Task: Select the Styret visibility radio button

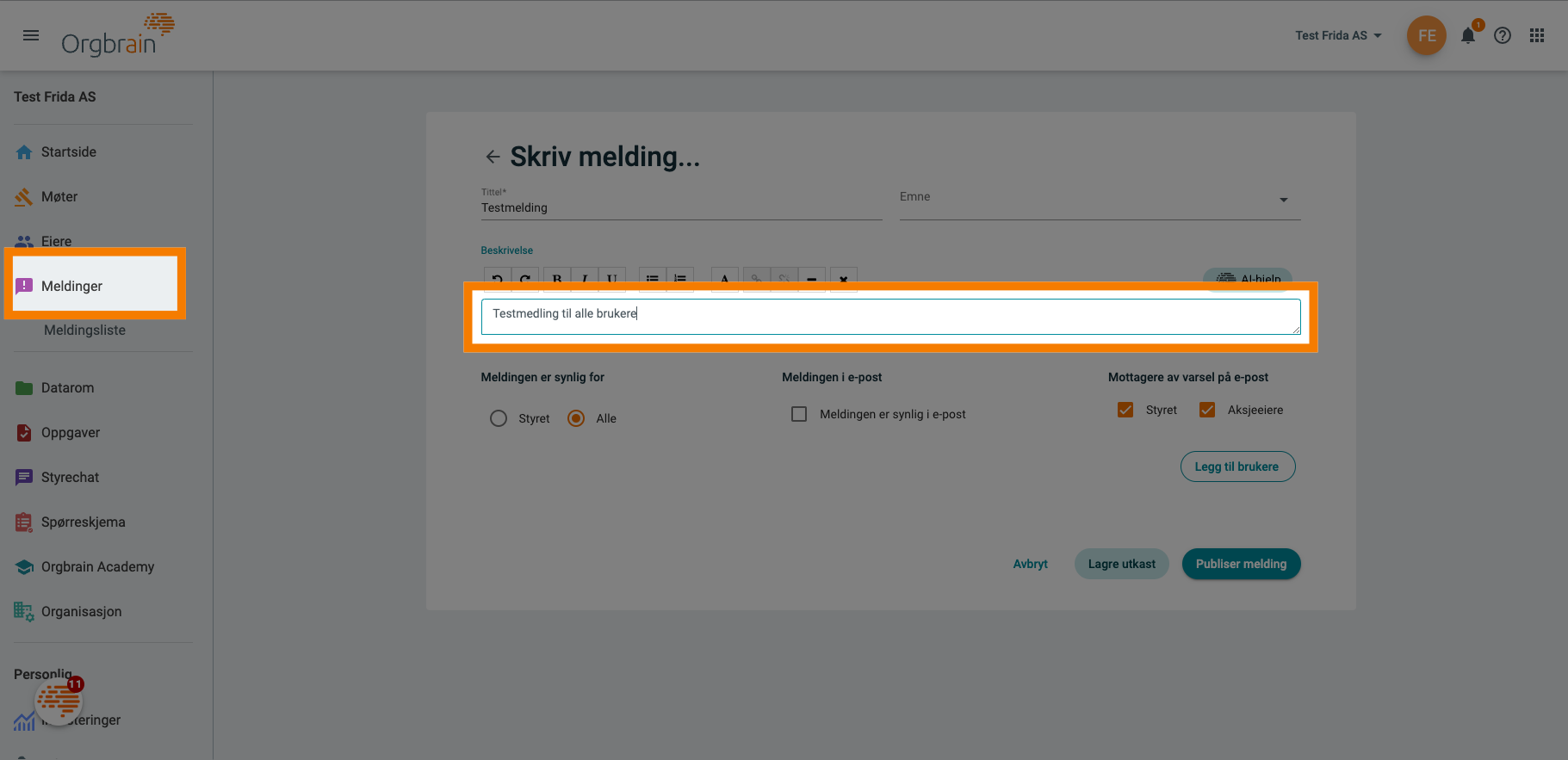Action: (x=499, y=418)
